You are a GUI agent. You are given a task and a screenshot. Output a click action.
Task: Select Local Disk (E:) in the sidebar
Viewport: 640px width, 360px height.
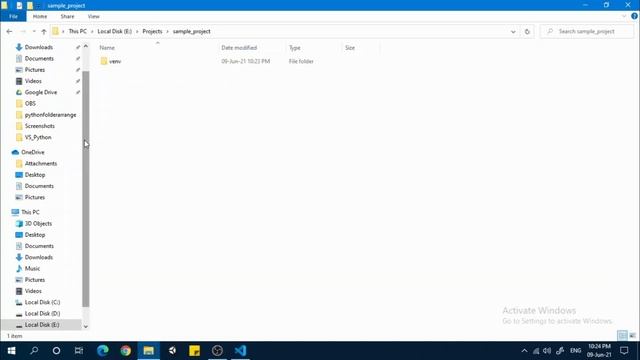tap(42, 325)
